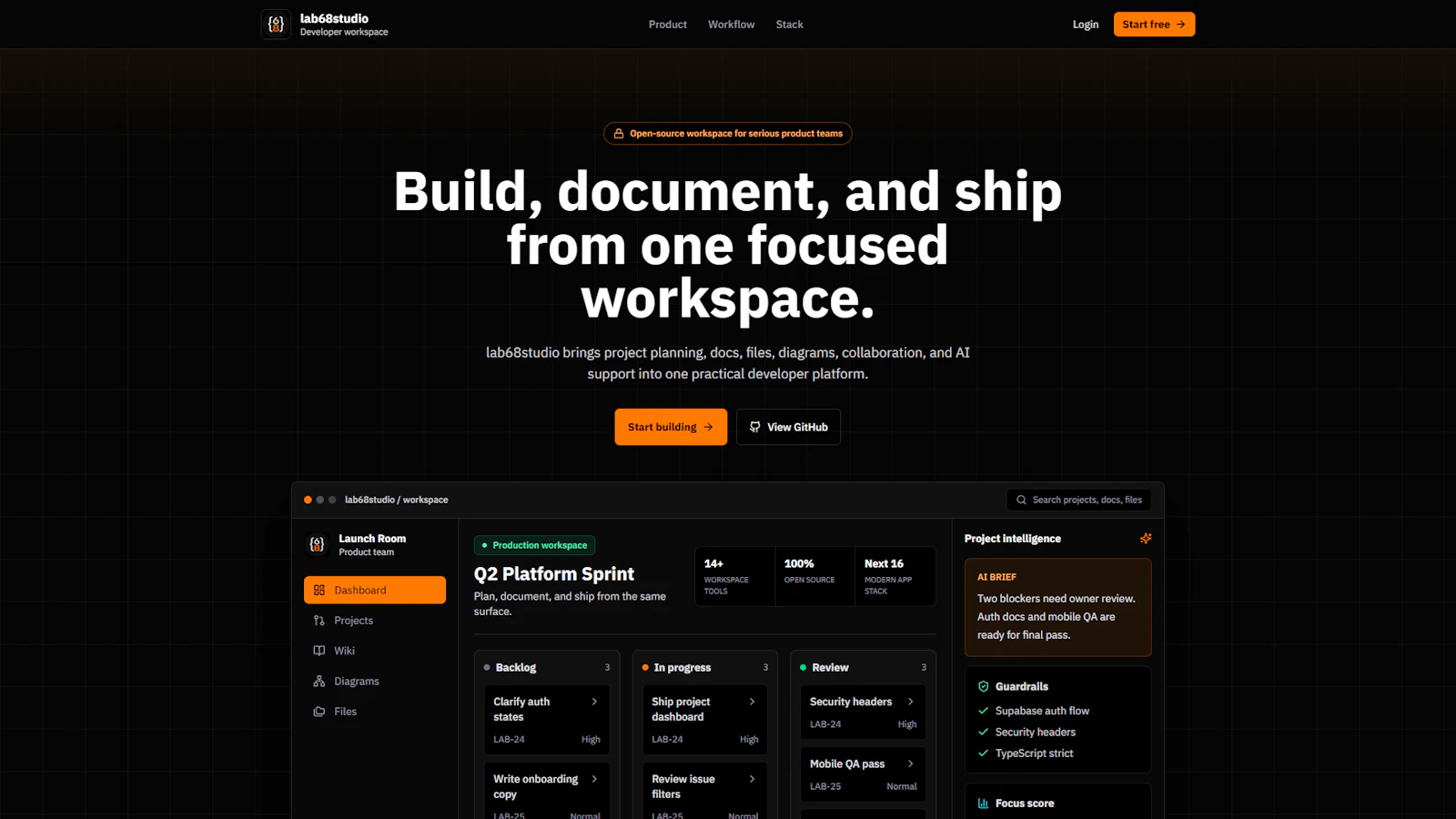The width and height of the screenshot is (1456, 819).
Task: Open Projects in the sidebar
Action: click(375, 621)
